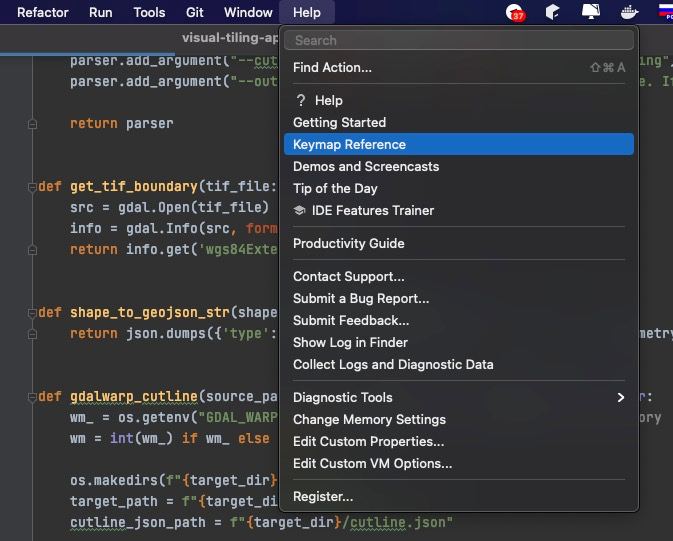This screenshot has width=673, height=541.
Task: Open Edit Custom VM Options
Action: click(372, 463)
